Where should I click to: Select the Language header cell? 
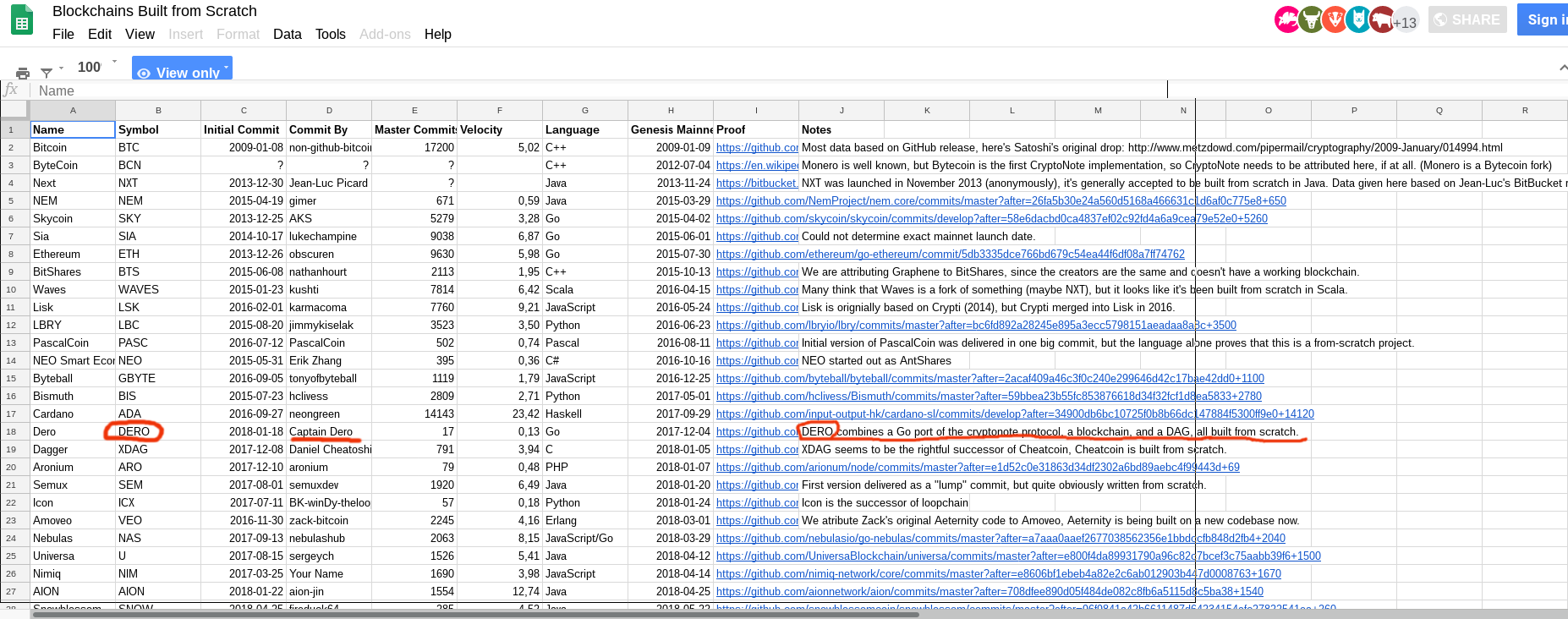click(585, 129)
